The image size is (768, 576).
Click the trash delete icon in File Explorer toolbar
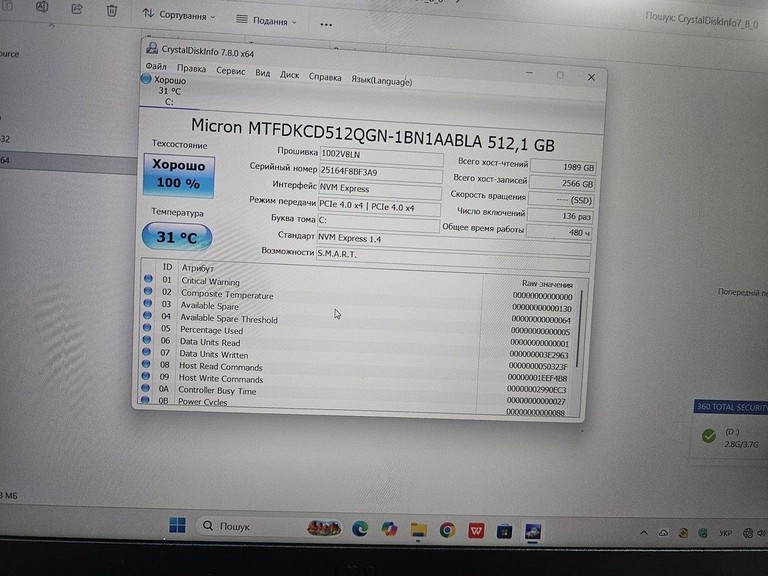(x=112, y=11)
